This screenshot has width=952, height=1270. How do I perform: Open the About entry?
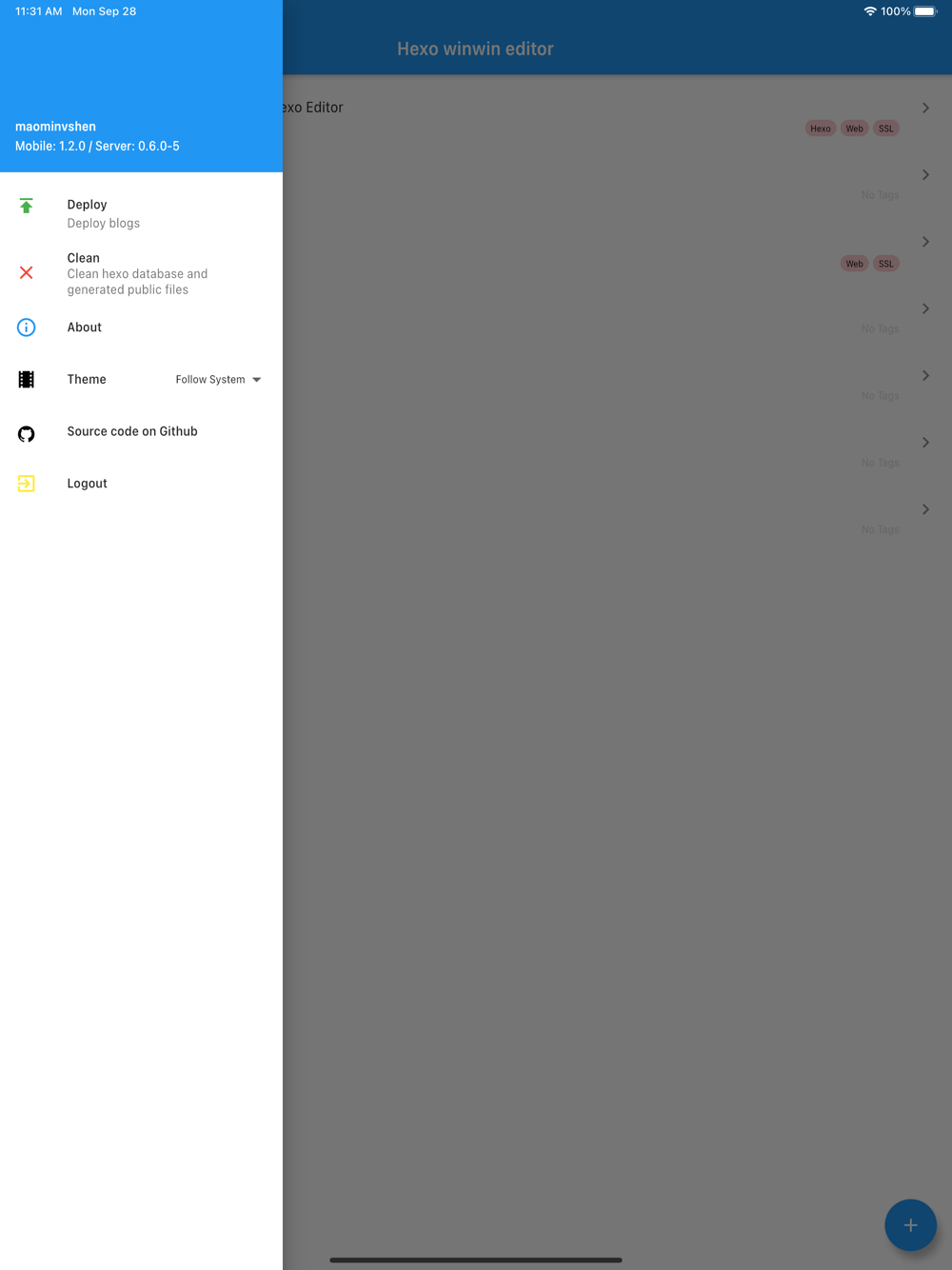[x=141, y=327]
